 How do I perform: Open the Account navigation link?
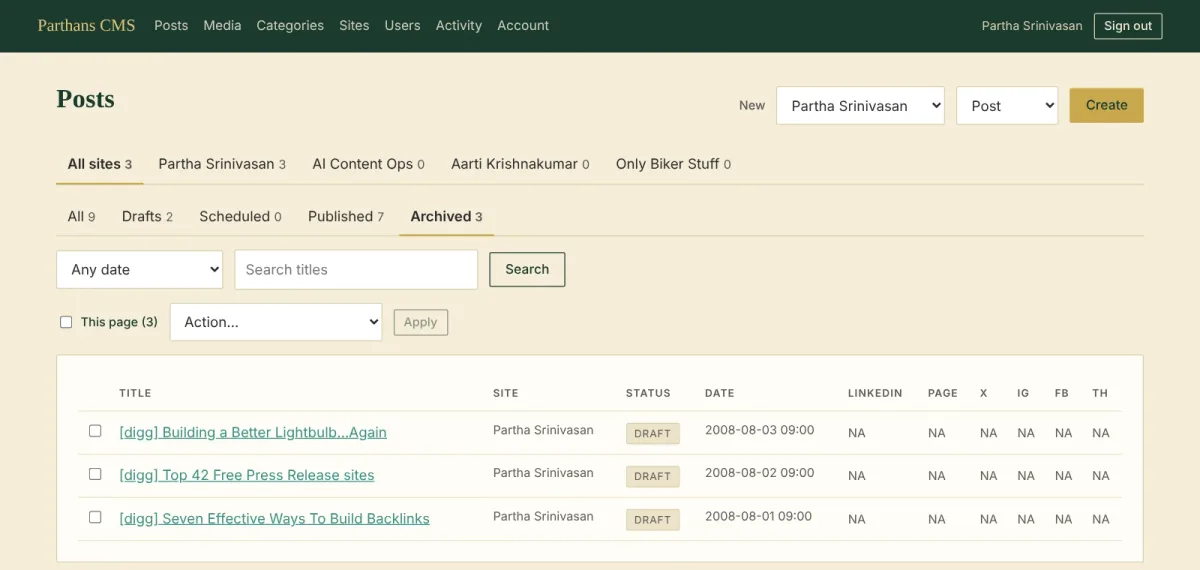(523, 25)
